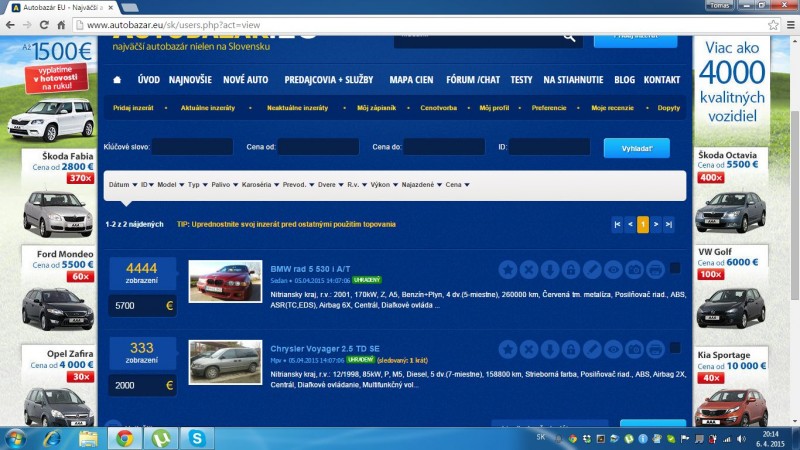The image size is (800, 450).
Task: Click the Moje recenzie link
Action: pos(612,108)
